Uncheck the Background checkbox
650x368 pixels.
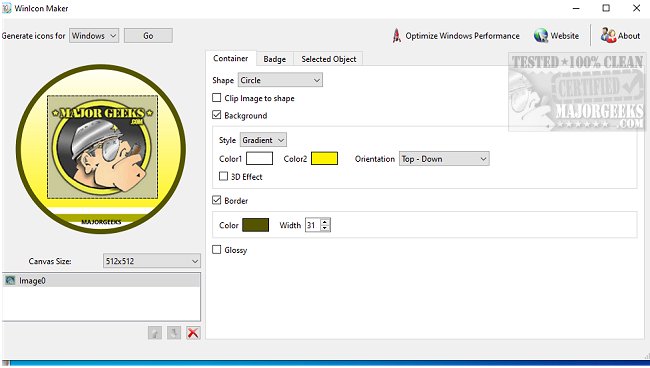[216, 115]
